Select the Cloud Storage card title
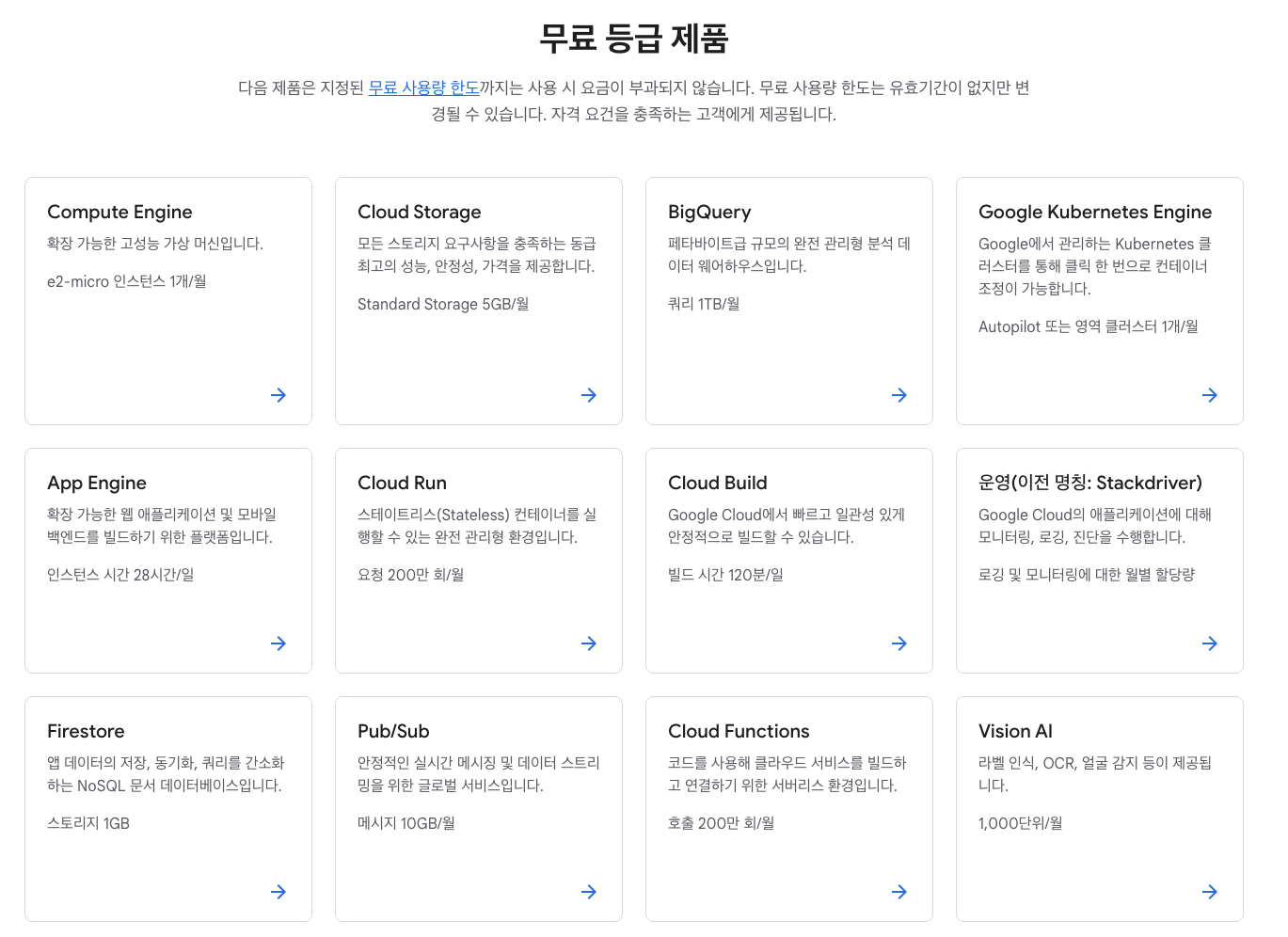This screenshot has height=937, width=1288. pos(419,212)
